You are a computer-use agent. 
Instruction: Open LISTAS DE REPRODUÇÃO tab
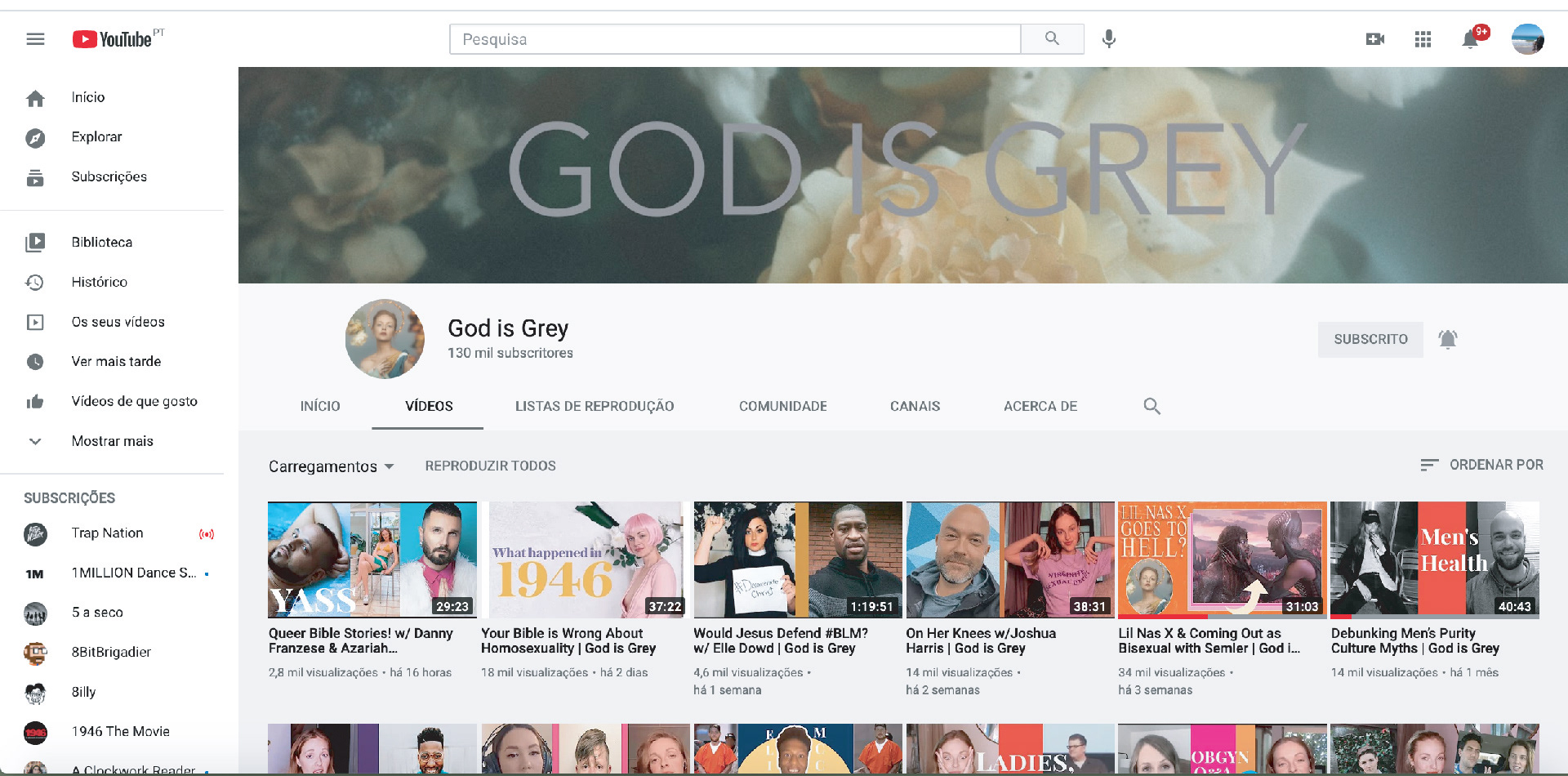pyautogui.click(x=595, y=406)
